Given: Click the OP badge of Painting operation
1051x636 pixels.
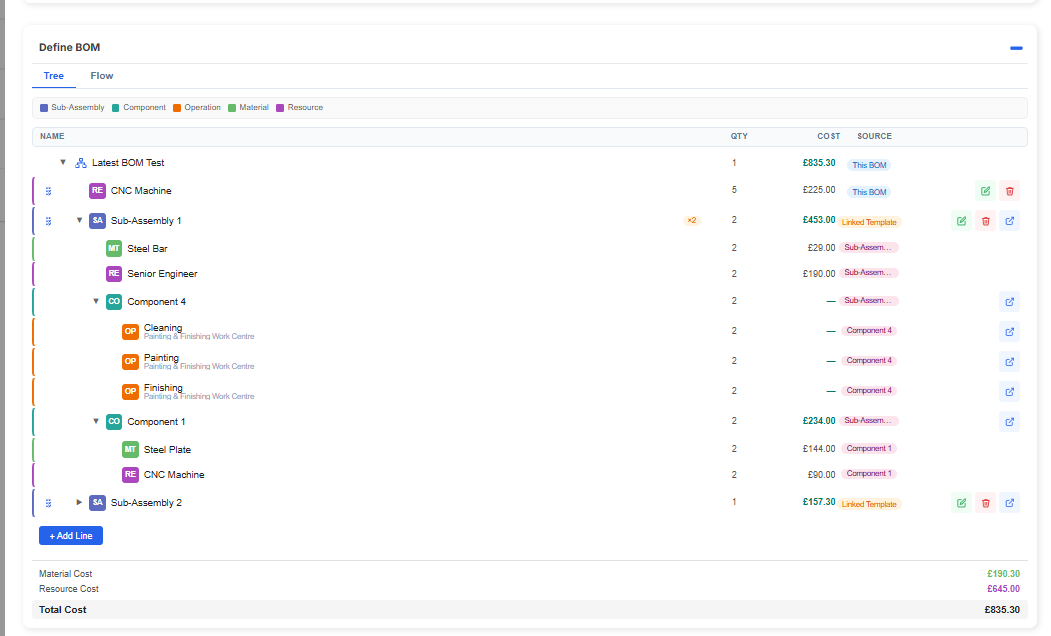Looking at the screenshot, I should tap(130, 361).
